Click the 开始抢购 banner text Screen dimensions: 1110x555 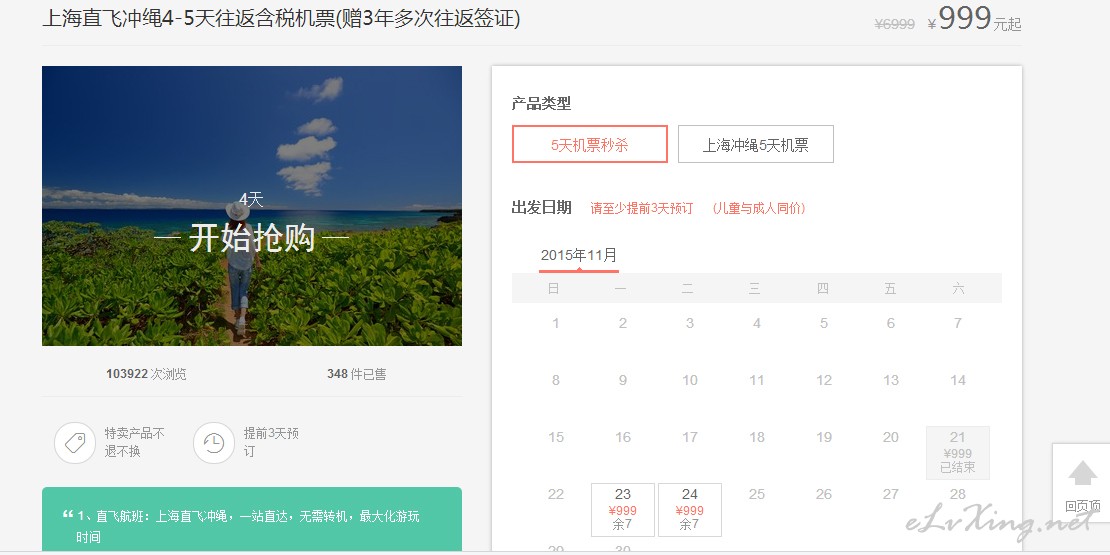coord(251,239)
